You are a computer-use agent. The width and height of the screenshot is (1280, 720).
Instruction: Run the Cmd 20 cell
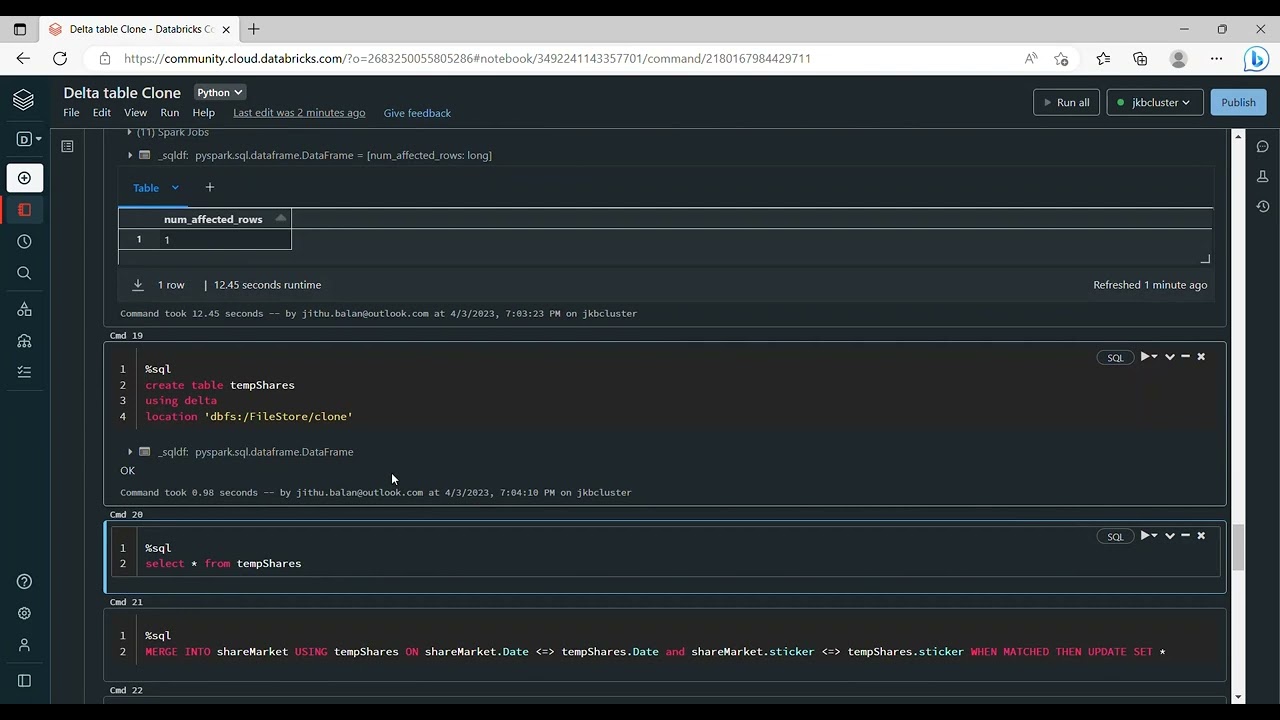(x=1148, y=536)
